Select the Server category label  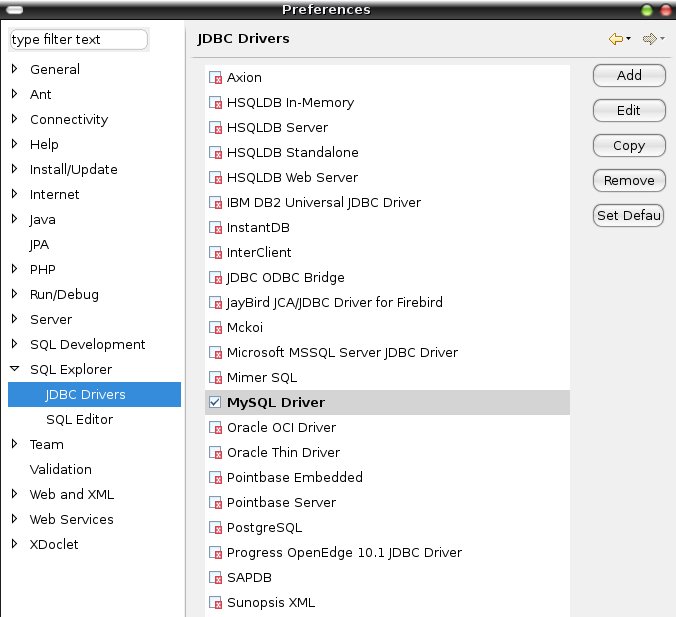[x=51, y=319]
